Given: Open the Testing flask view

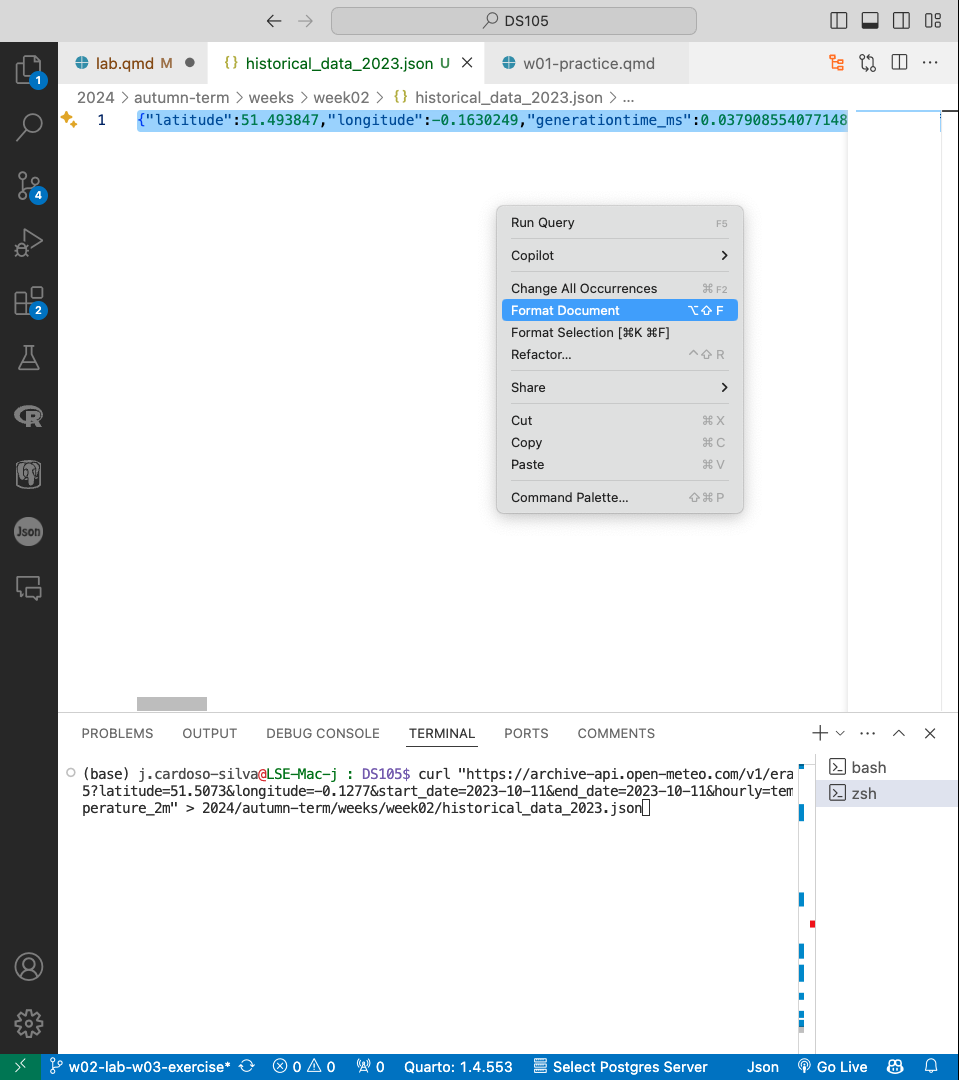Looking at the screenshot, I should (29, 358).
